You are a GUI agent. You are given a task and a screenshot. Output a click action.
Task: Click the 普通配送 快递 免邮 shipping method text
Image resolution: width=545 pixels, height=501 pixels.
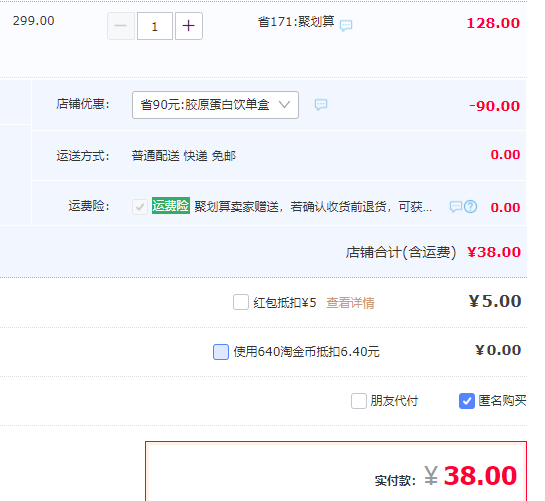184,156
